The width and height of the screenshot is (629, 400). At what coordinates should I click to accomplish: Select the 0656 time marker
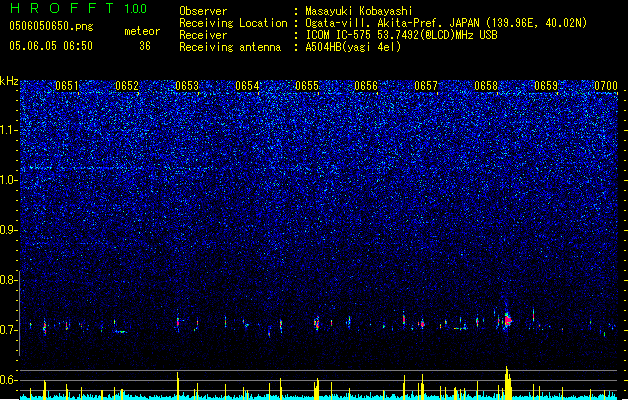pos(366,86)
